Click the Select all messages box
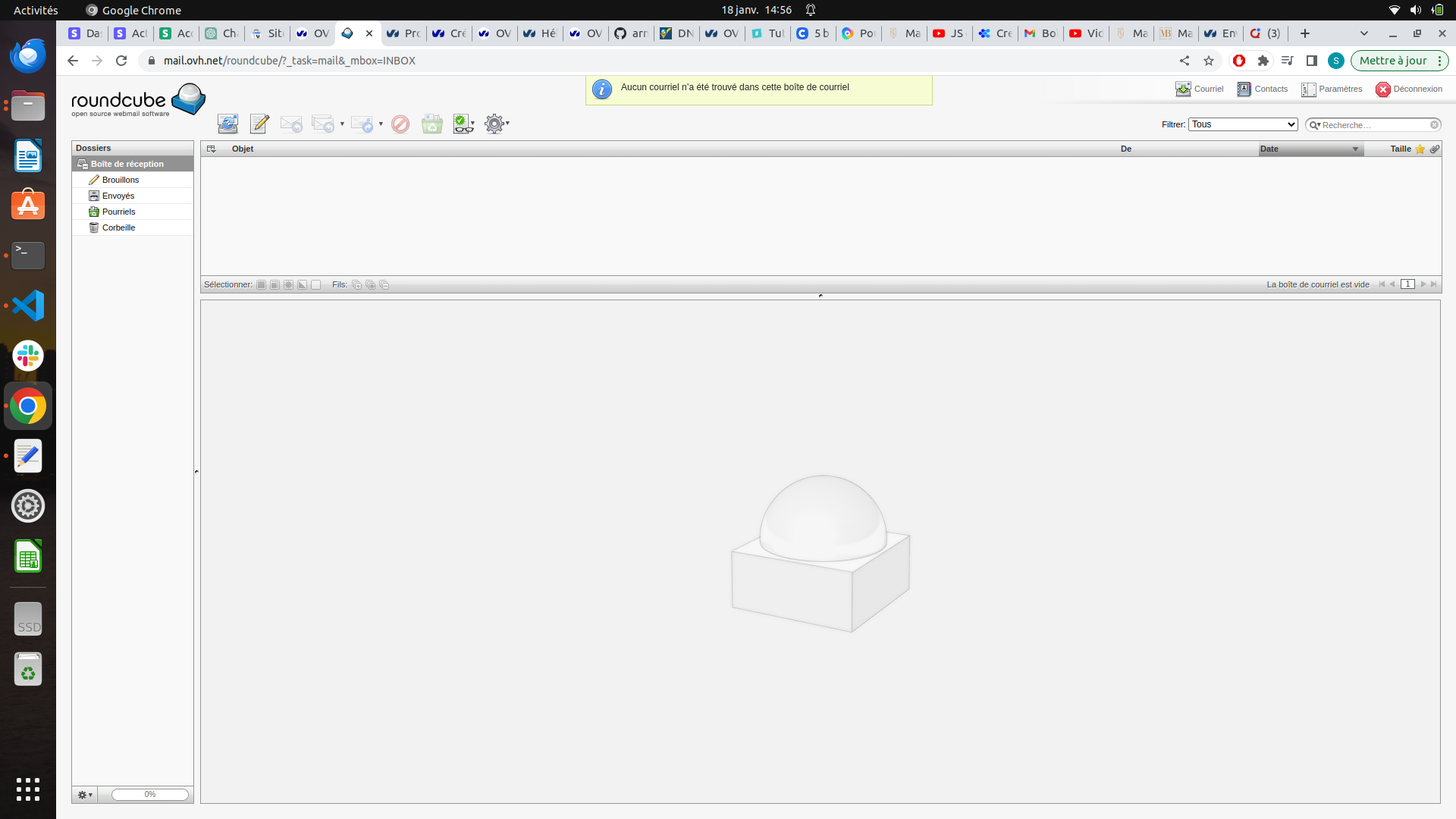The image size is (1456, 819). pos(261,285)
